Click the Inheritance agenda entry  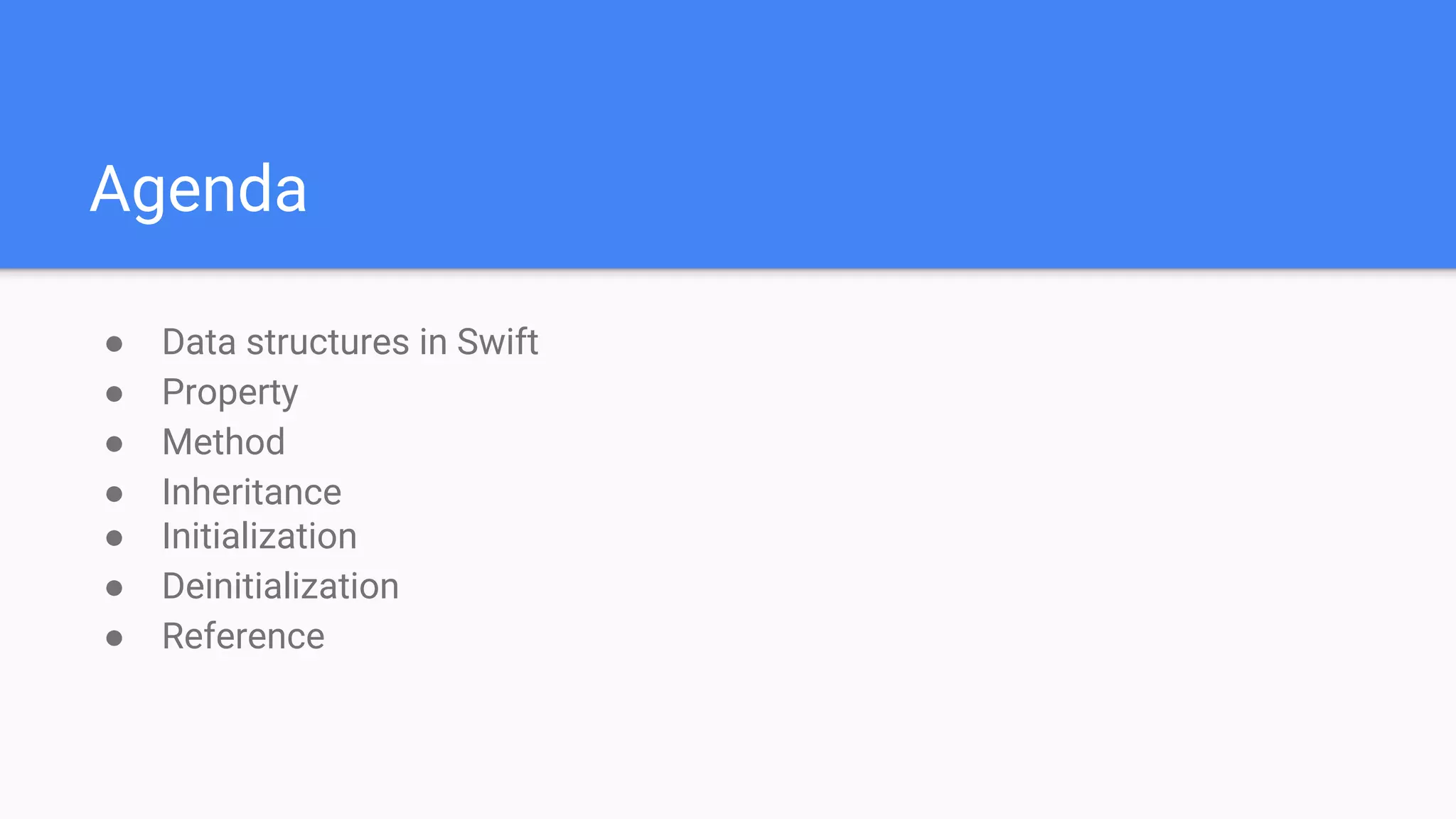[x=252, y=492]
